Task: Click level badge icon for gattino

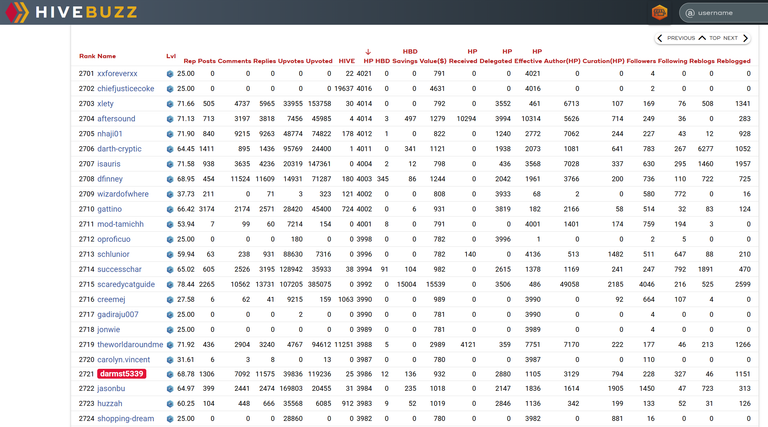Action: pyautogui.click(x=170, y=210)
